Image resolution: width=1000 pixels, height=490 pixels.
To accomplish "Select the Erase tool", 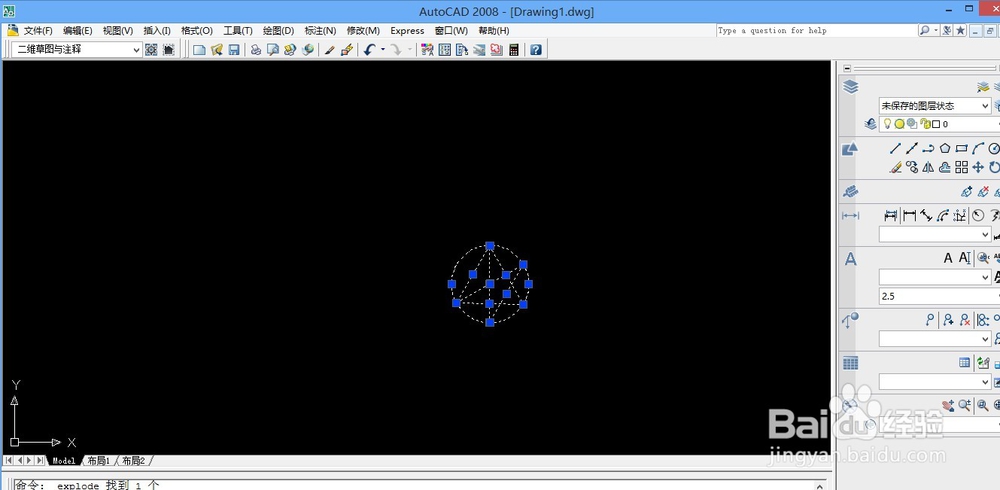I will 895,167.
